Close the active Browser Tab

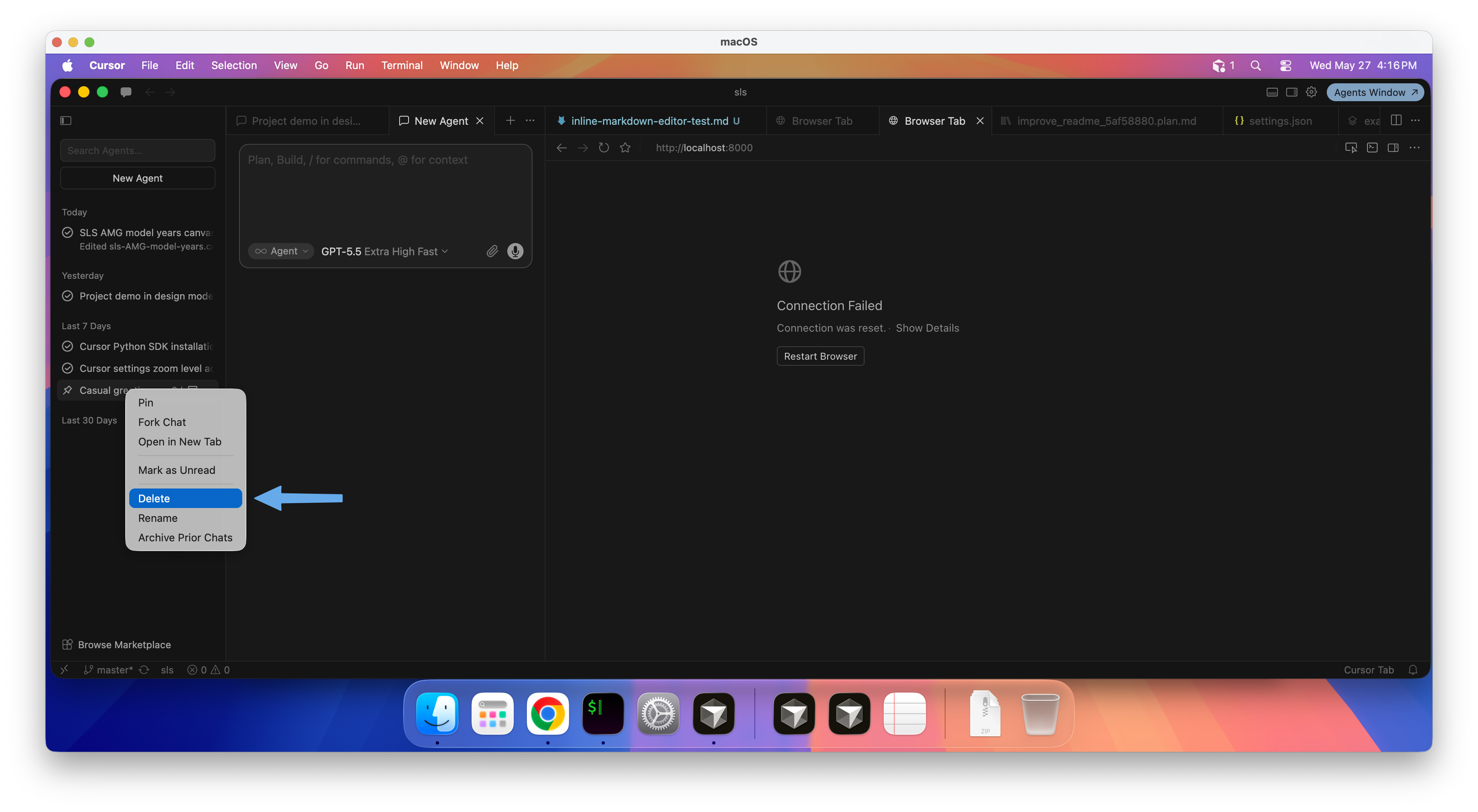pos(980,121)
